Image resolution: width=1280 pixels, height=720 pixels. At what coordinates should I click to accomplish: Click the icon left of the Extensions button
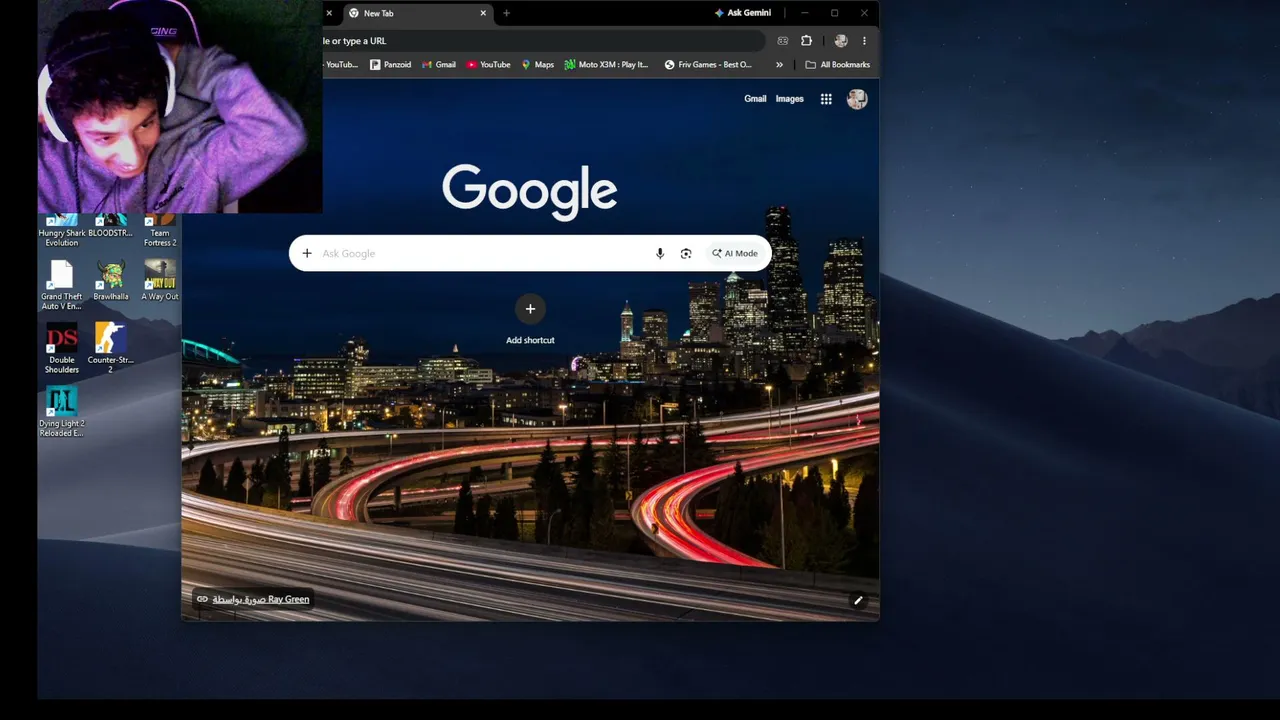783,41
